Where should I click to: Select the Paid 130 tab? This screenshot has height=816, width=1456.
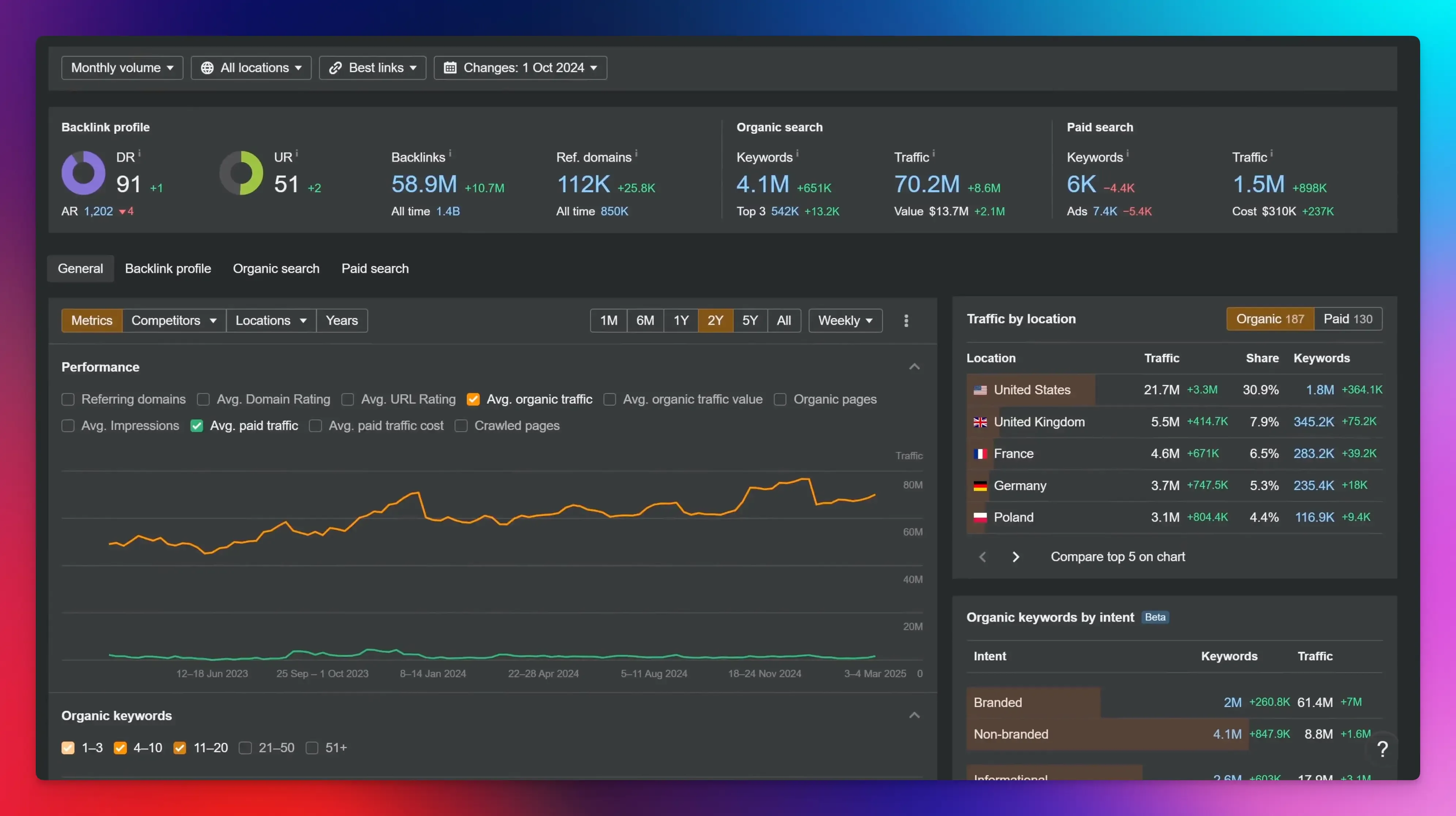(x=1347, y=319)
